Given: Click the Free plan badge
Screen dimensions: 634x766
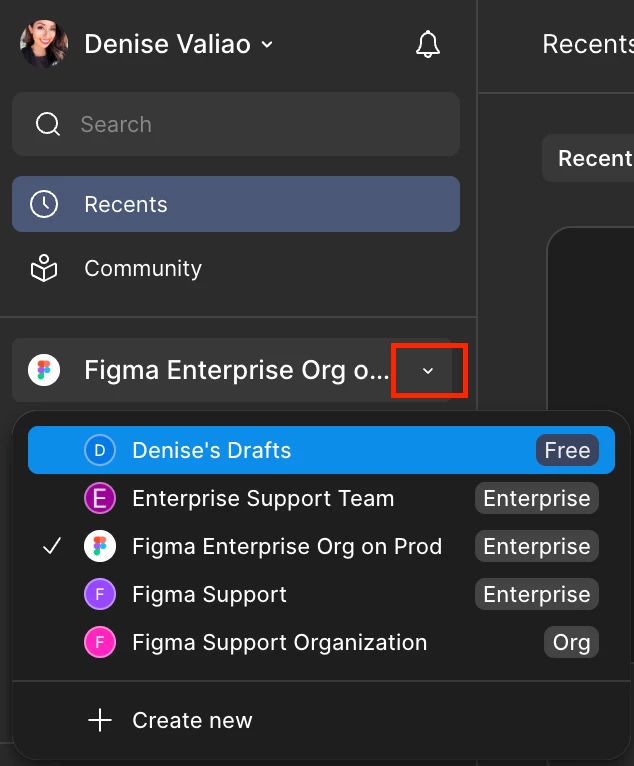Looking at the screenshot, I should click(567, 450).
